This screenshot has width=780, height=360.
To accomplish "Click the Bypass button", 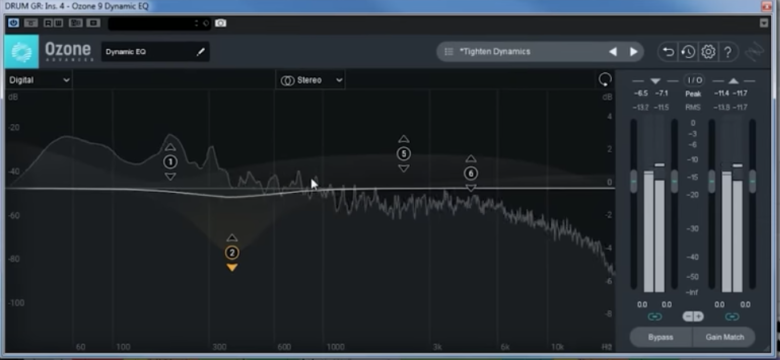I will 661,337.
